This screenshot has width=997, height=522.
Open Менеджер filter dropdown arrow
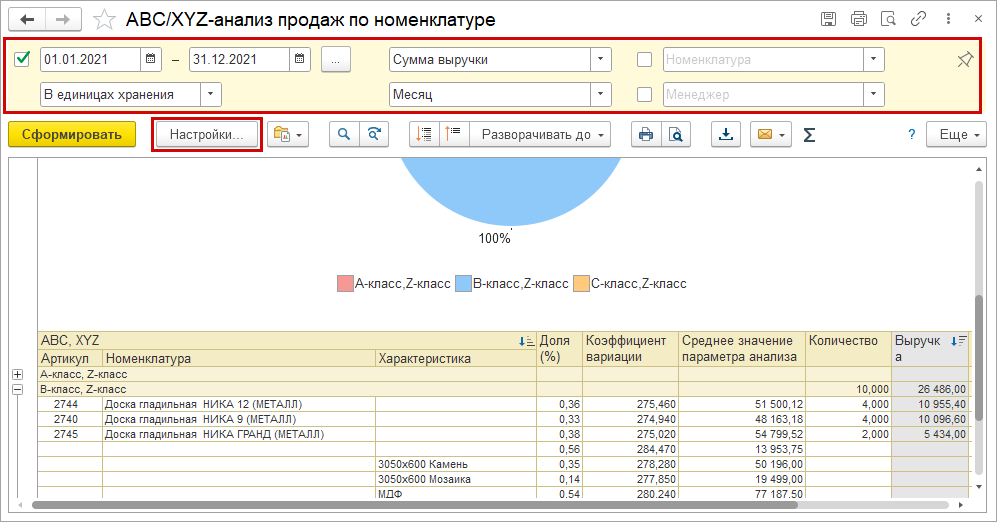click(x=874, y=94)
